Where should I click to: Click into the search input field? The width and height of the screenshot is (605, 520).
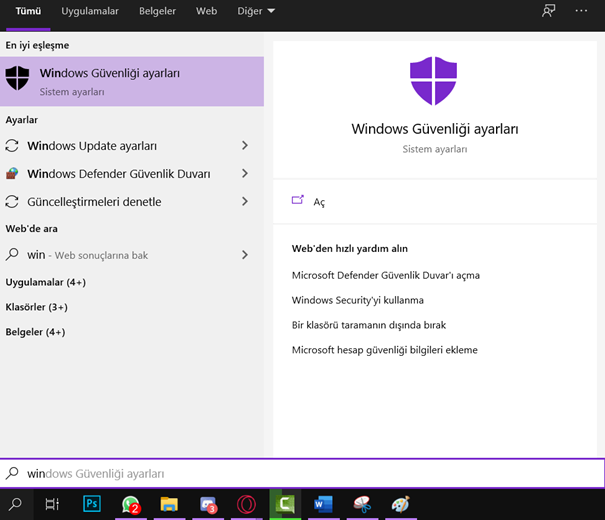[302, 473]
